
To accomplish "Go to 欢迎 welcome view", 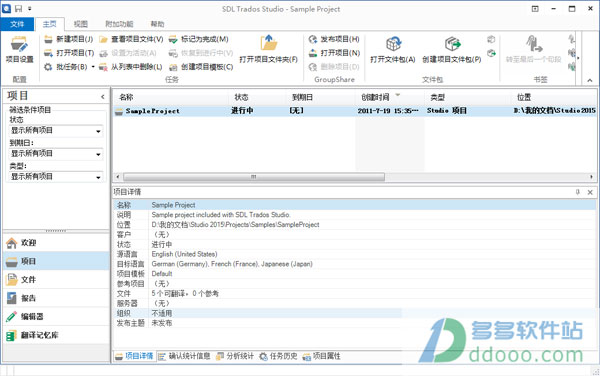I will 56,243.
